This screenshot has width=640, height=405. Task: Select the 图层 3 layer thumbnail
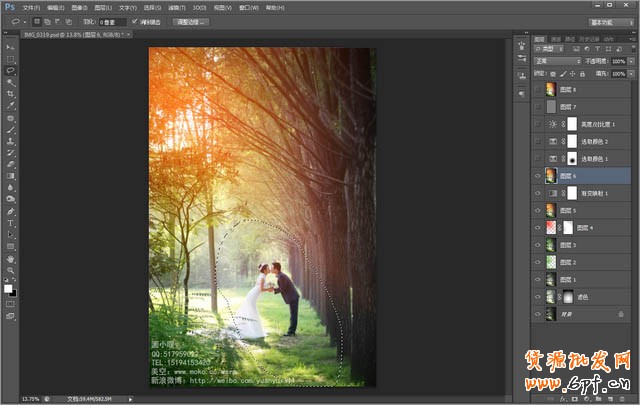(551, 245)
